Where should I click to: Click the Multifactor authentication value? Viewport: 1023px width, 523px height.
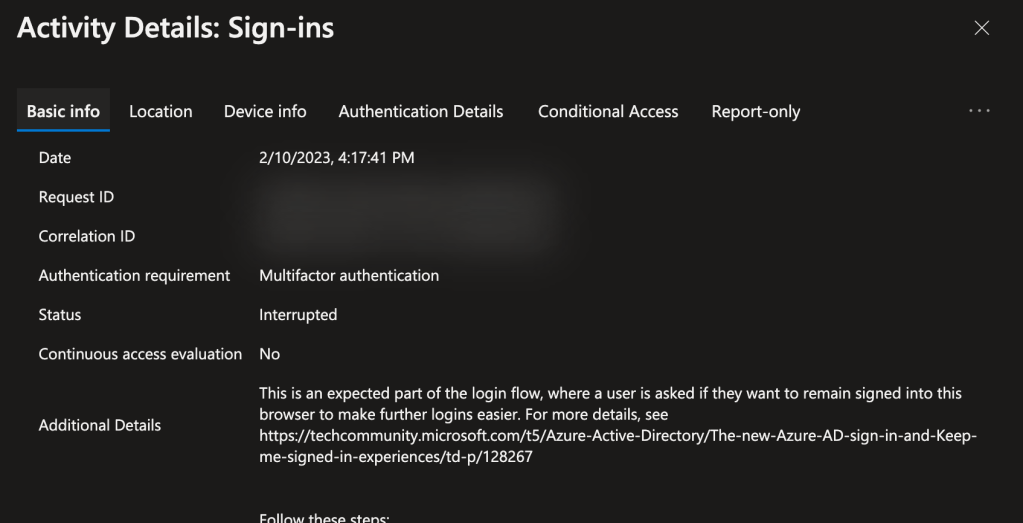pyautogui.click(x=348, y=275)
